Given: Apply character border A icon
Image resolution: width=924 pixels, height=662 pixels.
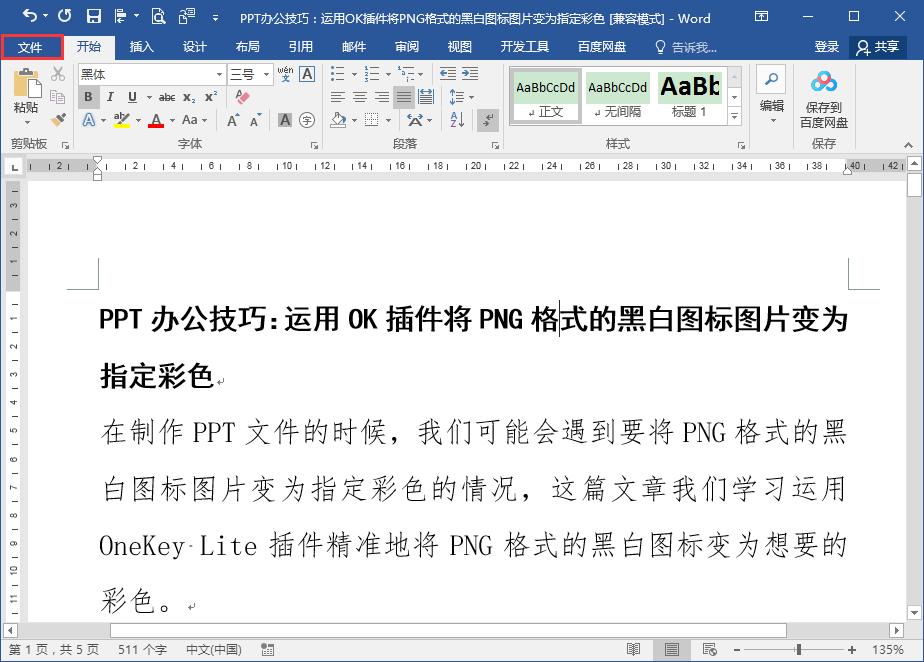Looking at the screenshot, I should [x=307, y=74].
